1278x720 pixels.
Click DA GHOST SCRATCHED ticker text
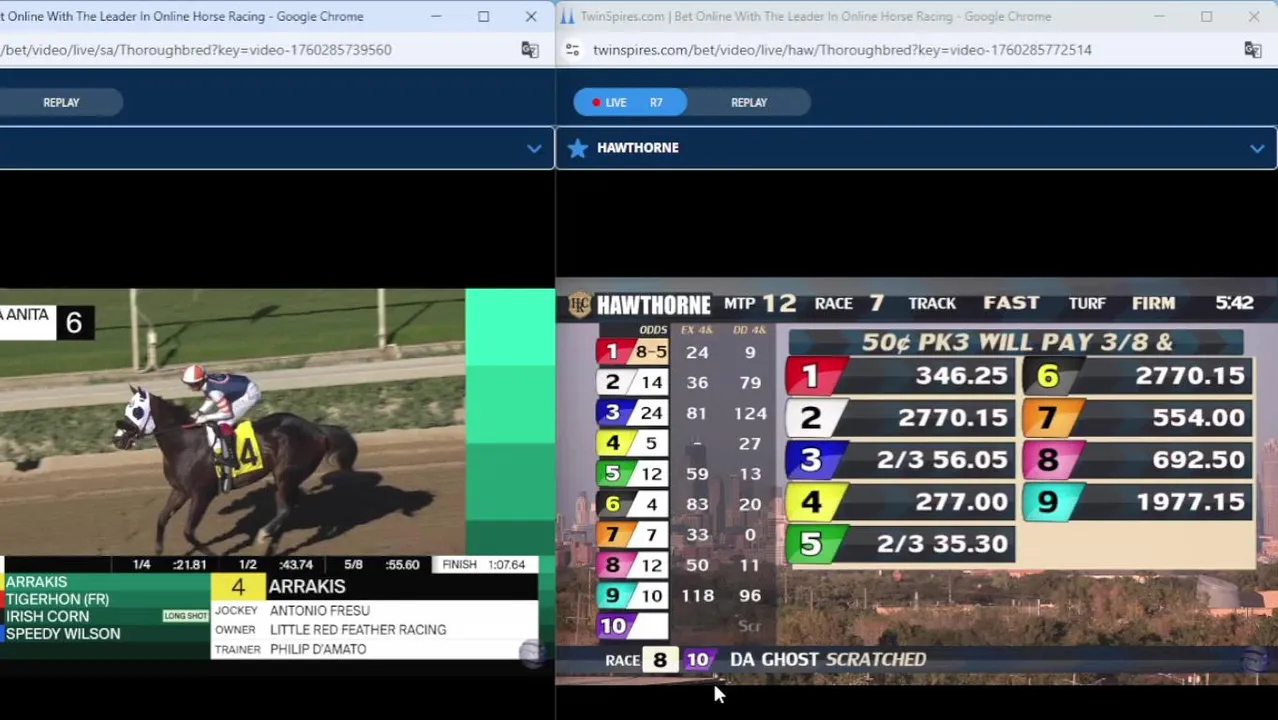click(x=828, y=660)
